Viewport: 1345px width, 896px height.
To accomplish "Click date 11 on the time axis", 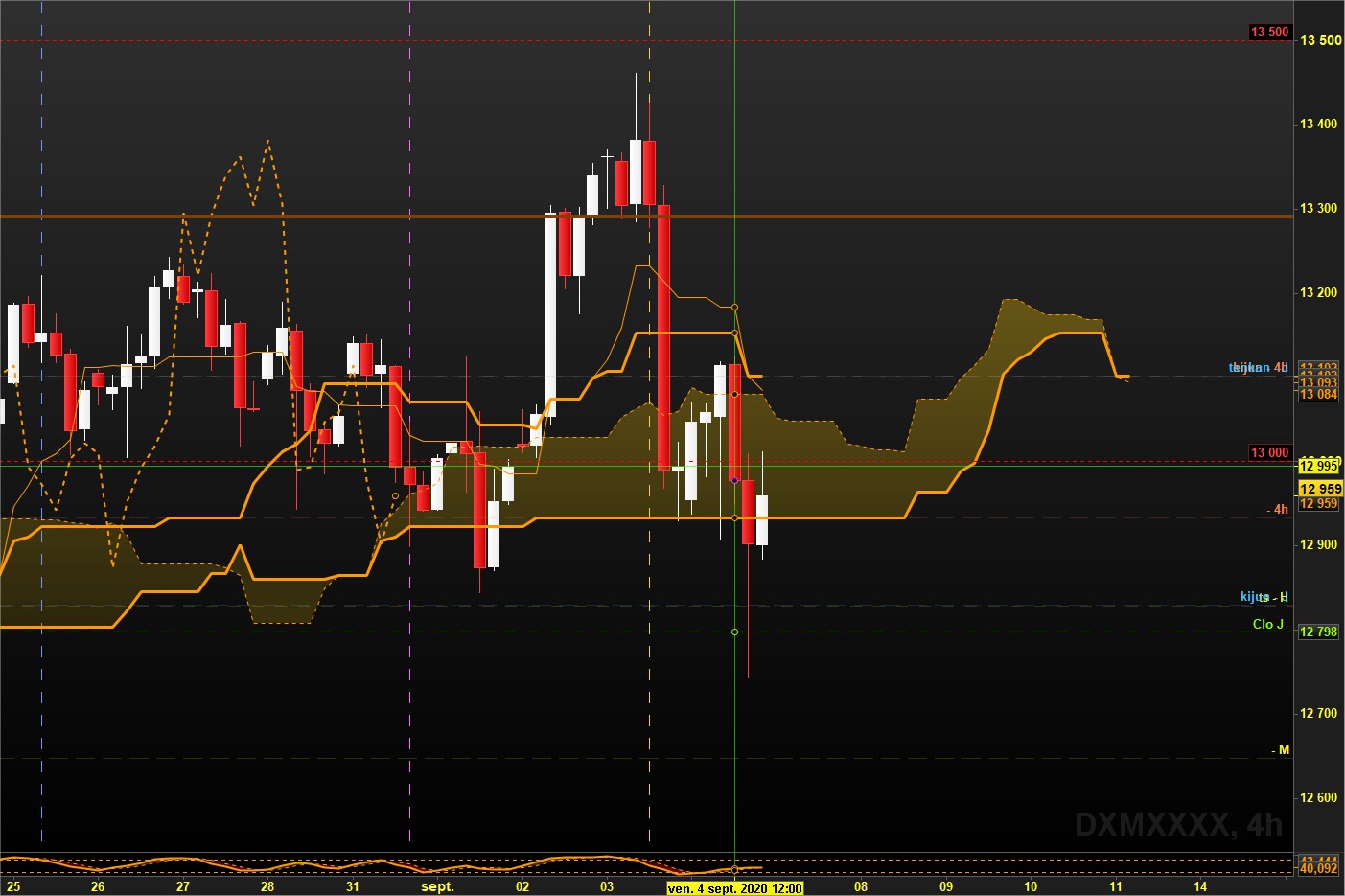I will (x=1116, y=886).
